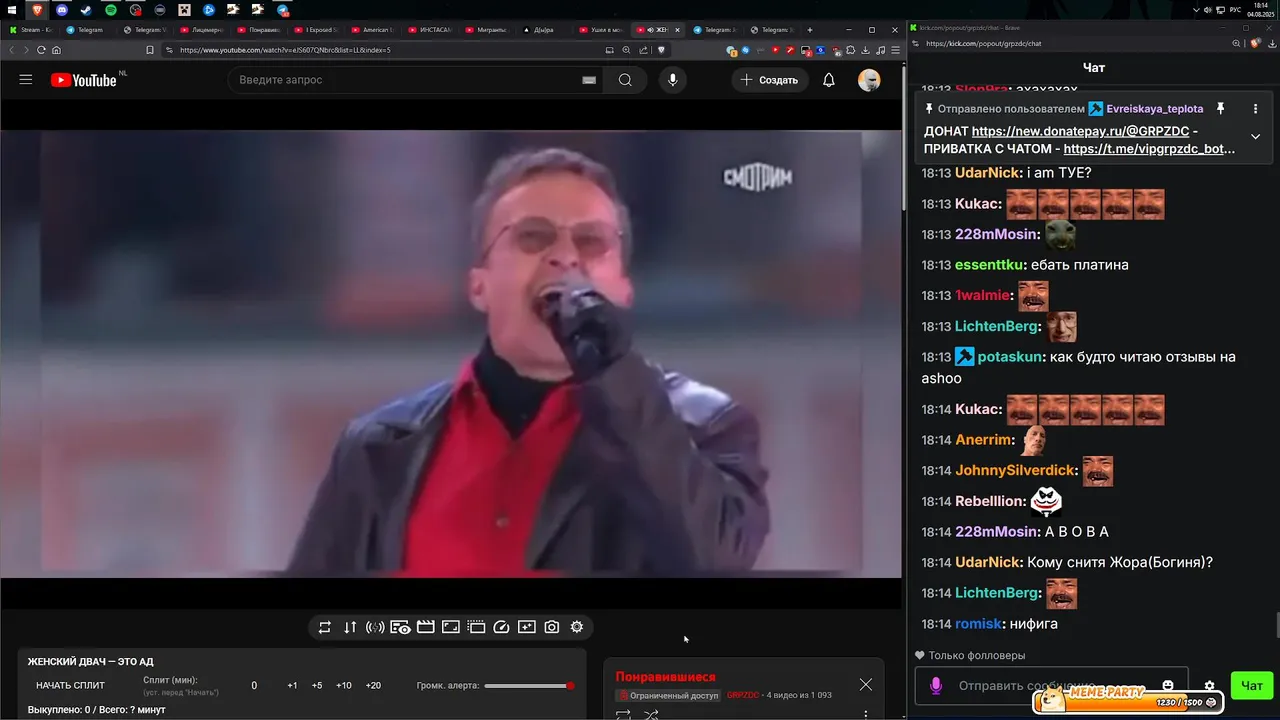1280x720 pixels.
Task: Toggle playlist shuffle in Понравившиеся panel
Action: pyautogui.click(x=651, y=714)
